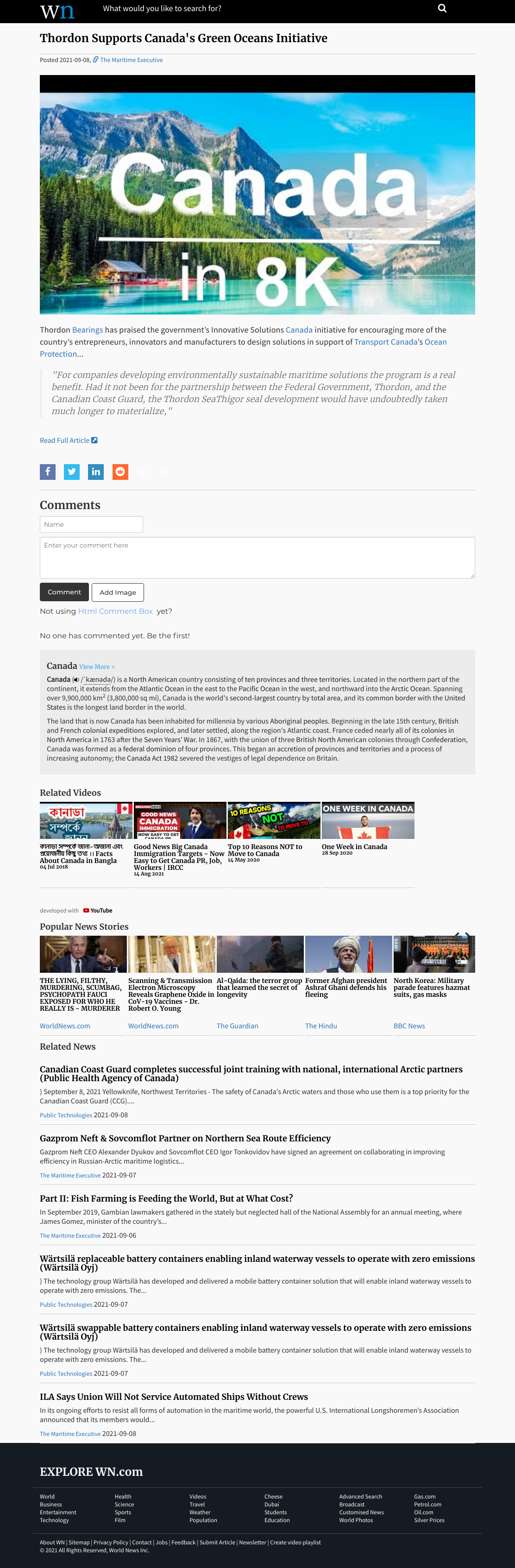515x1568 pixels.
Task: Click Submit Article in the footer bar
Action: [217, 1543]
